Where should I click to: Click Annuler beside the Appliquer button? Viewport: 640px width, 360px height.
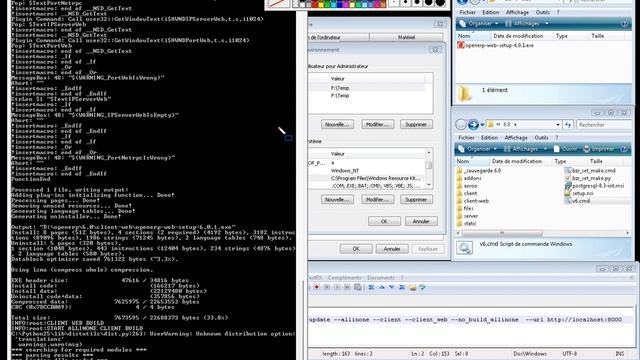[x=392, y=249]
